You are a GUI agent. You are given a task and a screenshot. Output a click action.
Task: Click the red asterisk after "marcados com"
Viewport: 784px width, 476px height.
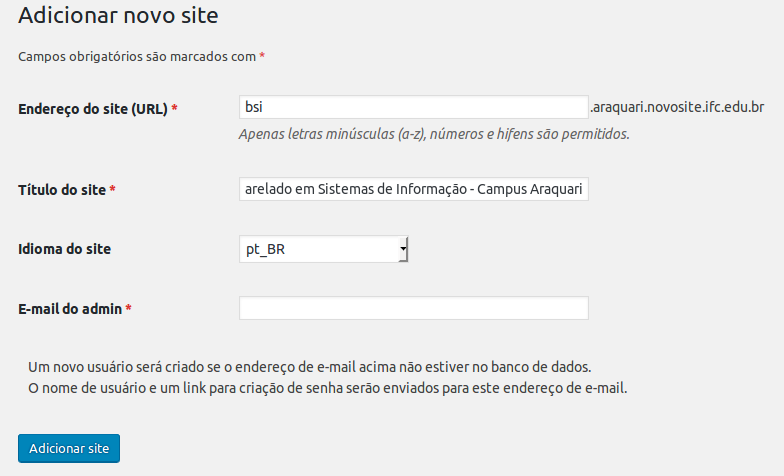pyautogui.click(x=262, y=57)
